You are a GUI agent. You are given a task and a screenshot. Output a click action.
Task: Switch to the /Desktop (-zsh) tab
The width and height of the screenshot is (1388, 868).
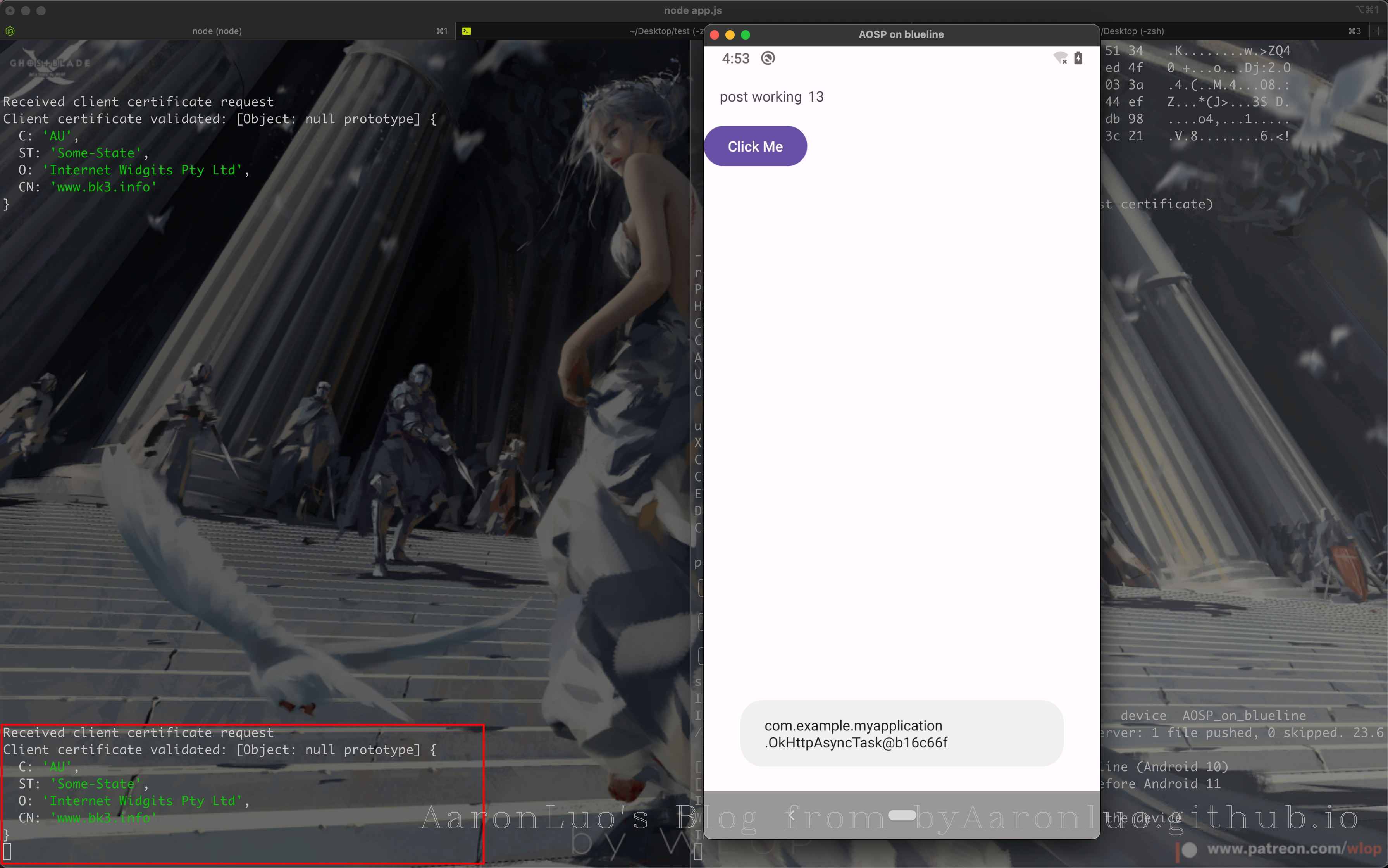(x=1133, y=31)
